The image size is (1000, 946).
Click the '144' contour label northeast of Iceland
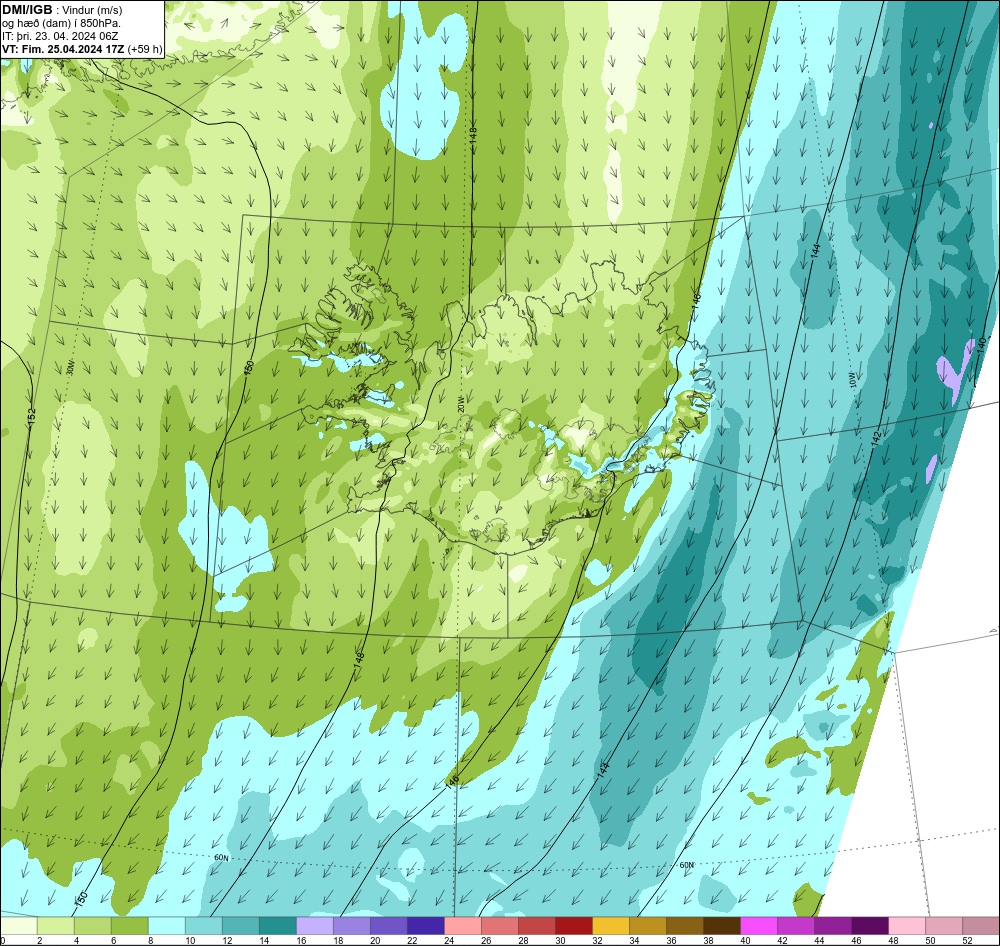tap(815, 251)
